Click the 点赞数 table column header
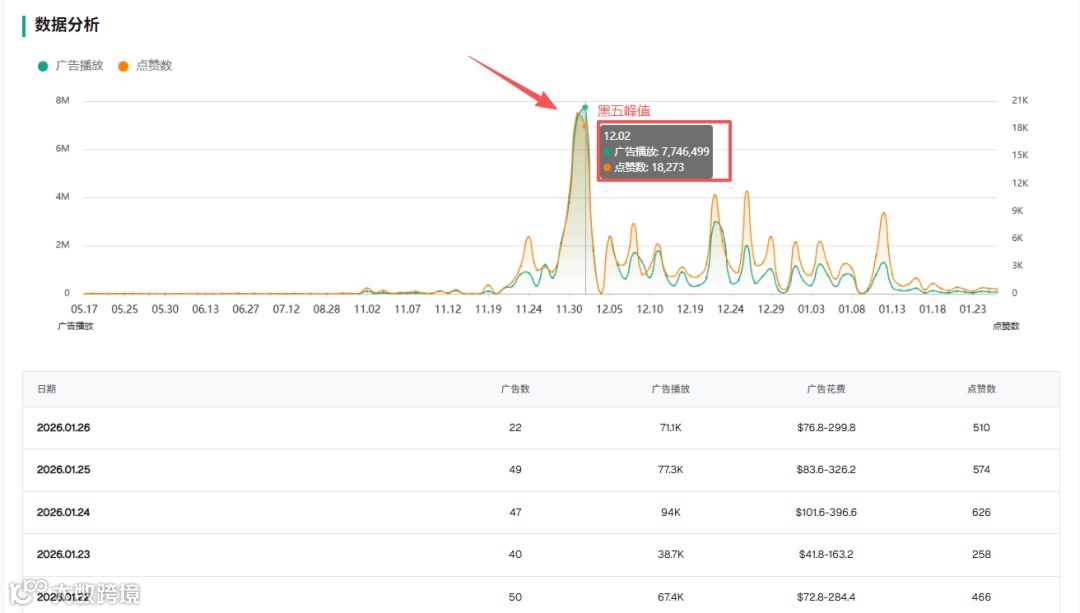Viewport: 1080px width, 613px height. (x=982, y=389)
